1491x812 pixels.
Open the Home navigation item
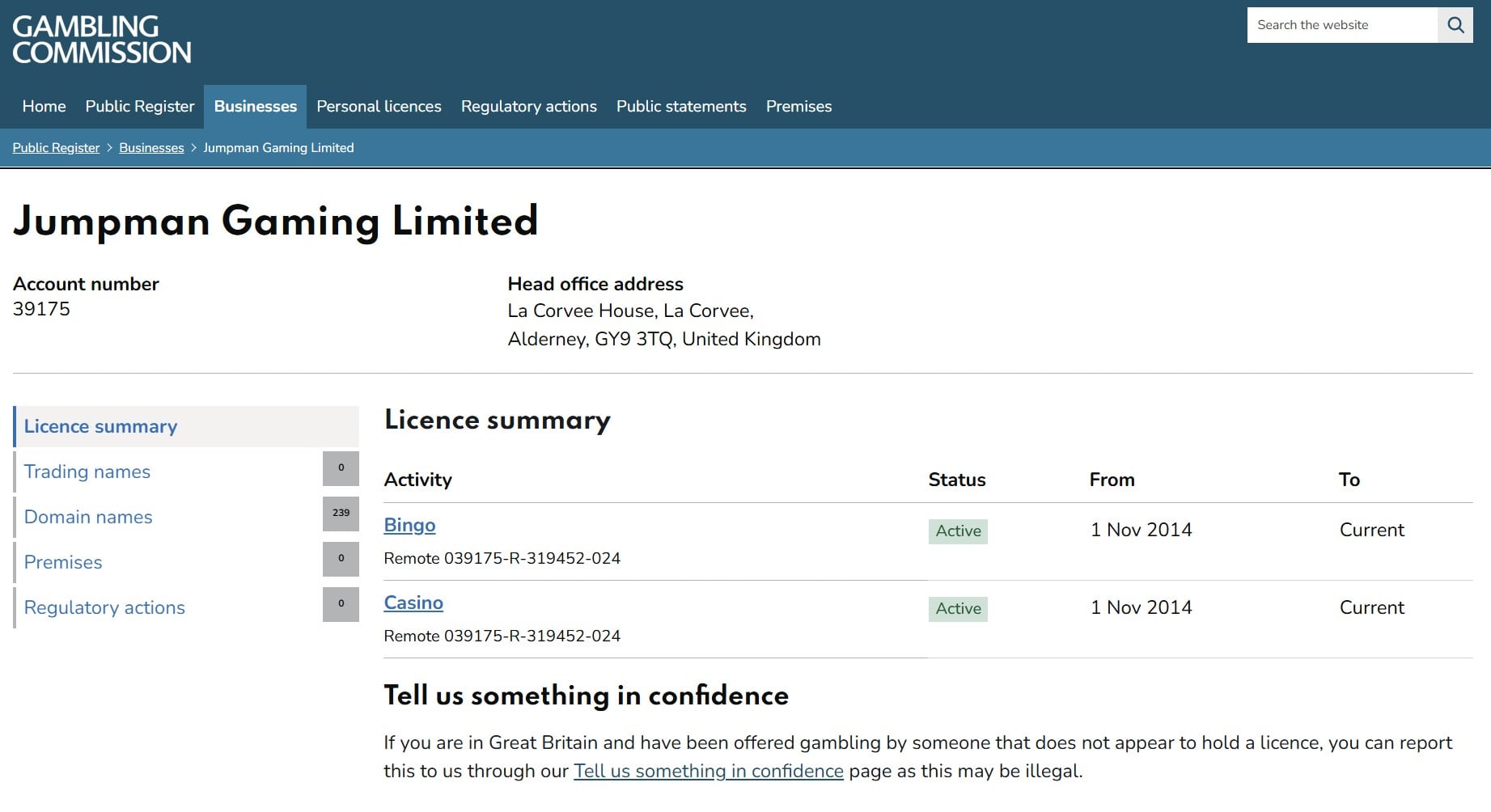(x=44, y=106)
